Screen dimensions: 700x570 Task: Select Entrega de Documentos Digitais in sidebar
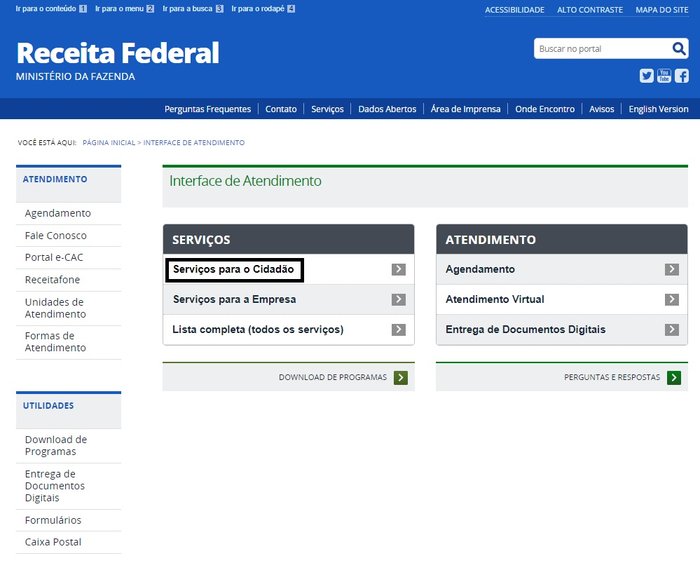(x=55, y=486)
